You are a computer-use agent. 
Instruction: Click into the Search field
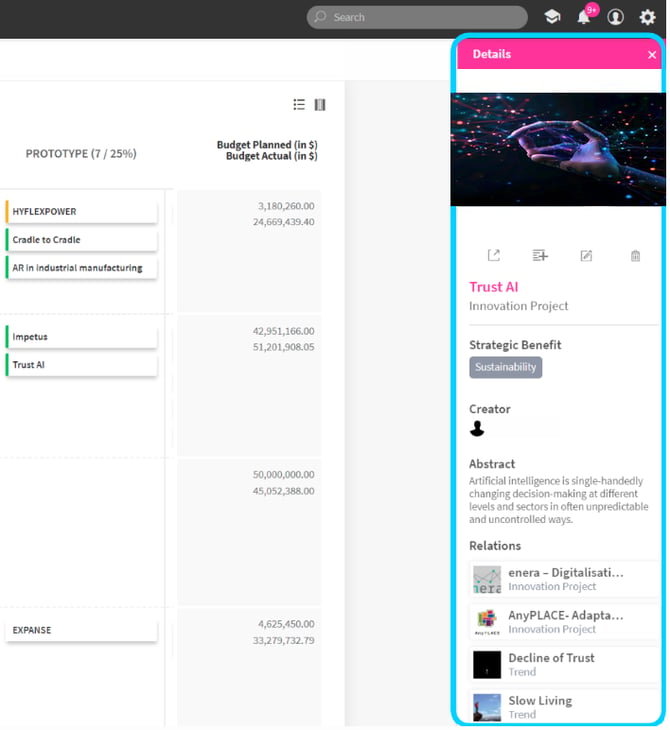[x=417, y=17]
